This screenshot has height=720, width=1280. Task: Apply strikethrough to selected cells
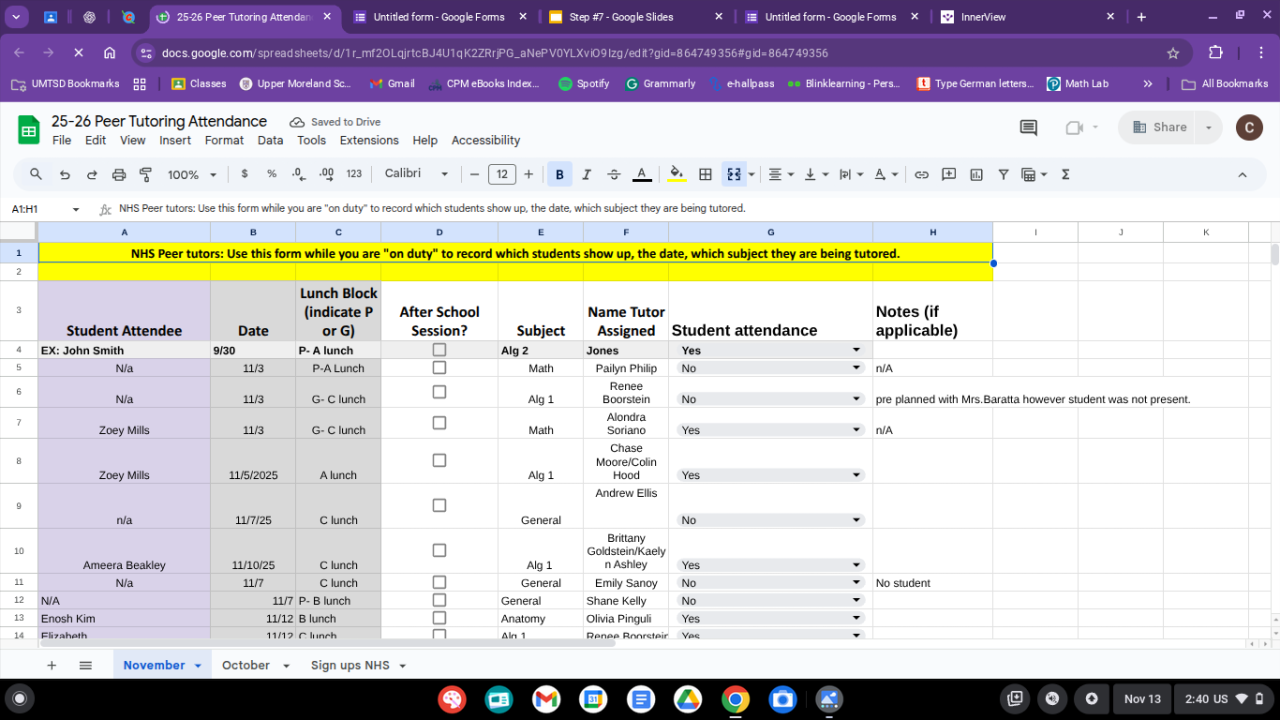(614, 174)
